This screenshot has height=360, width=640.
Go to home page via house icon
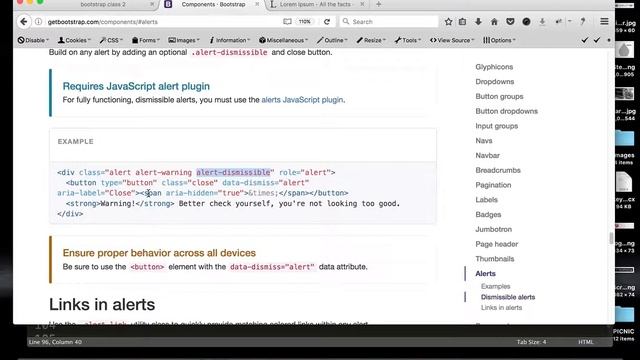click(494, 22)
